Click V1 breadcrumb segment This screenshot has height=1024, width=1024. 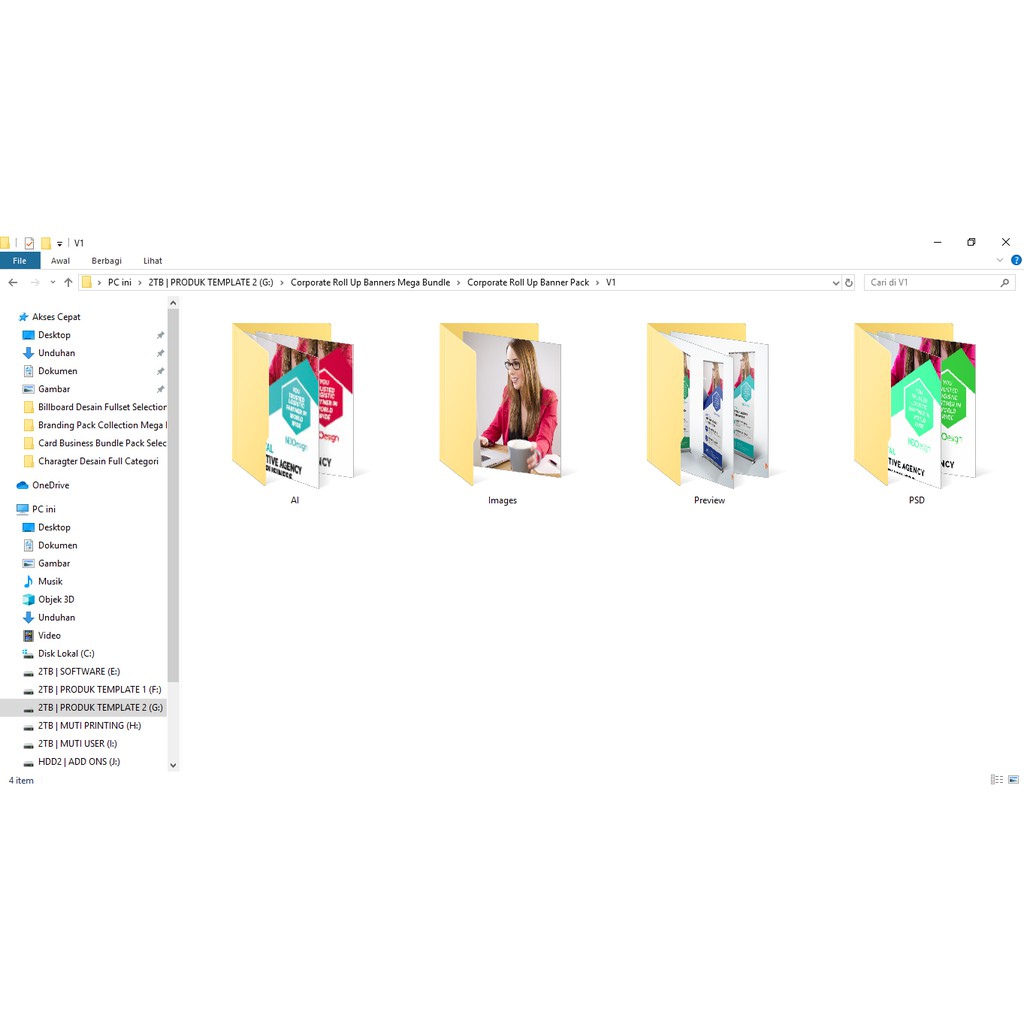pos(611,283)
